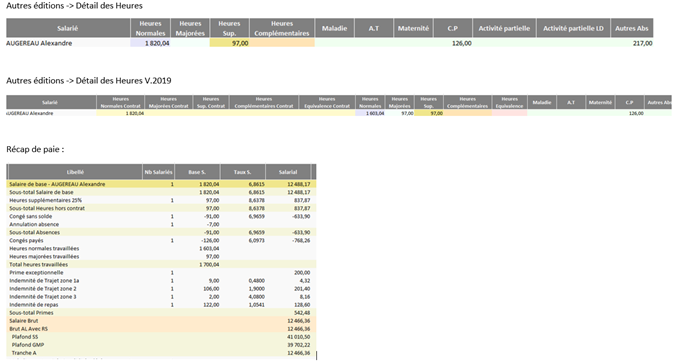
Task: Click the Activité partielle LD column header
Action: (573, 28)
